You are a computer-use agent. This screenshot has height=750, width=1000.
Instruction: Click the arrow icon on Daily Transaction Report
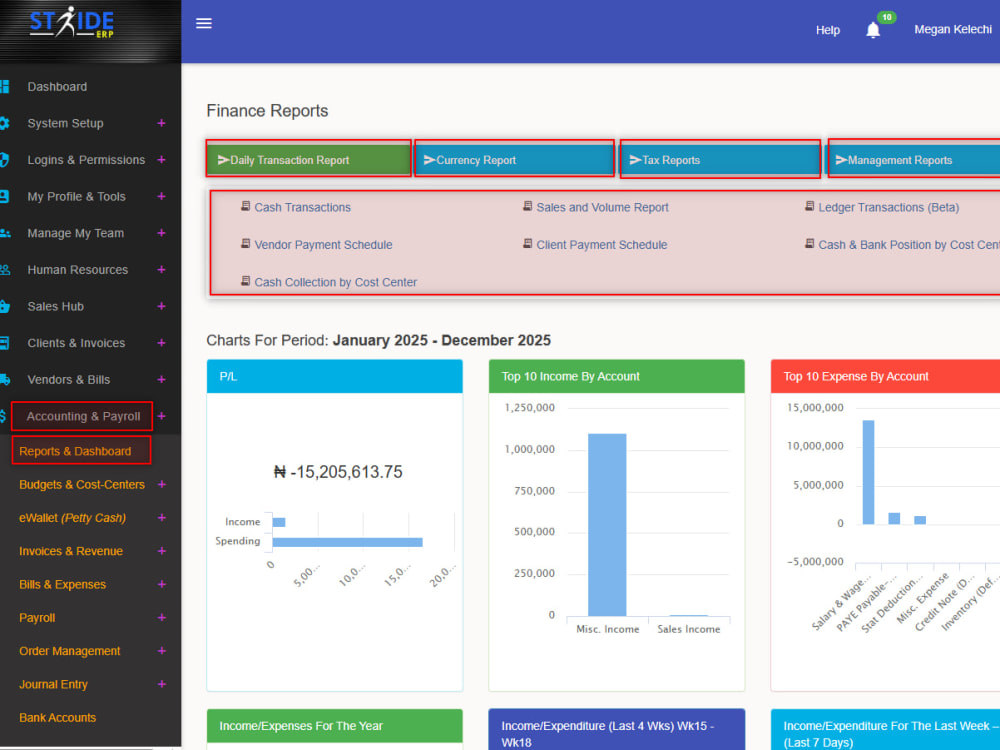click(223, 160)
